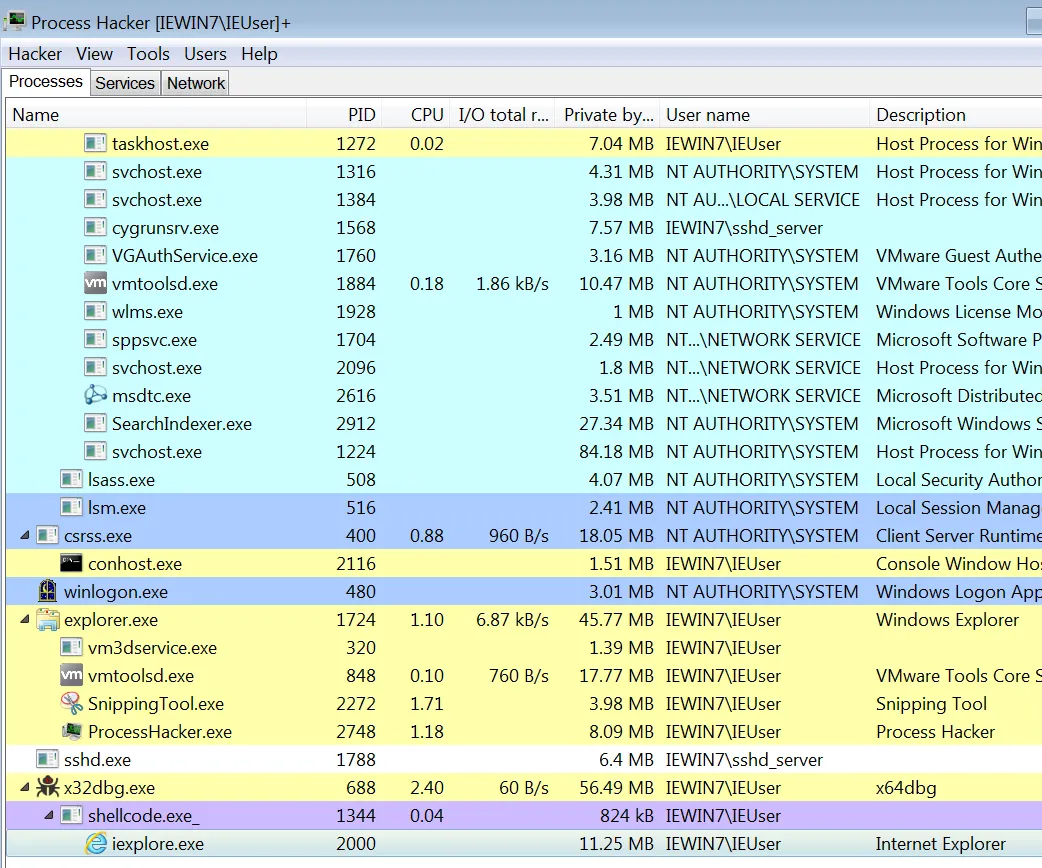1042x868 pixels.
Task: Open the Tools menu
Action: coord(148,54)
